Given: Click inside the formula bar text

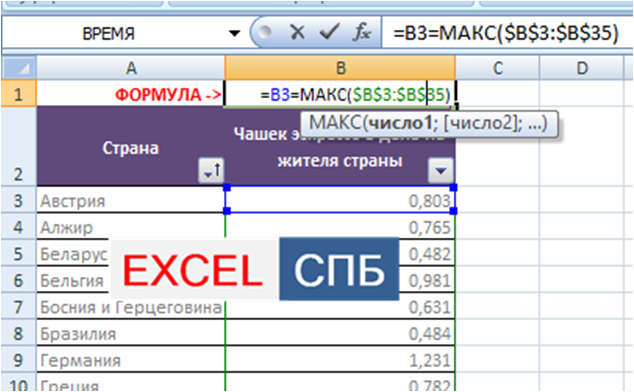Looking at the screenshot, I should click(x=505, y=33).
